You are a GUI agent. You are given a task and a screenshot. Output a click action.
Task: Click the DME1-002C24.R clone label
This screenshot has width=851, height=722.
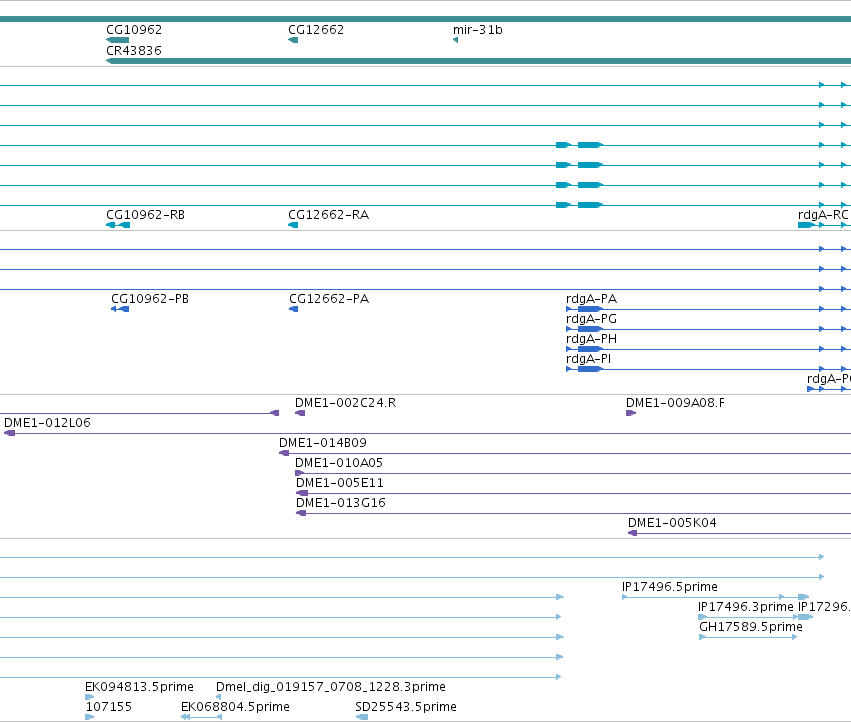click(345, 403)
